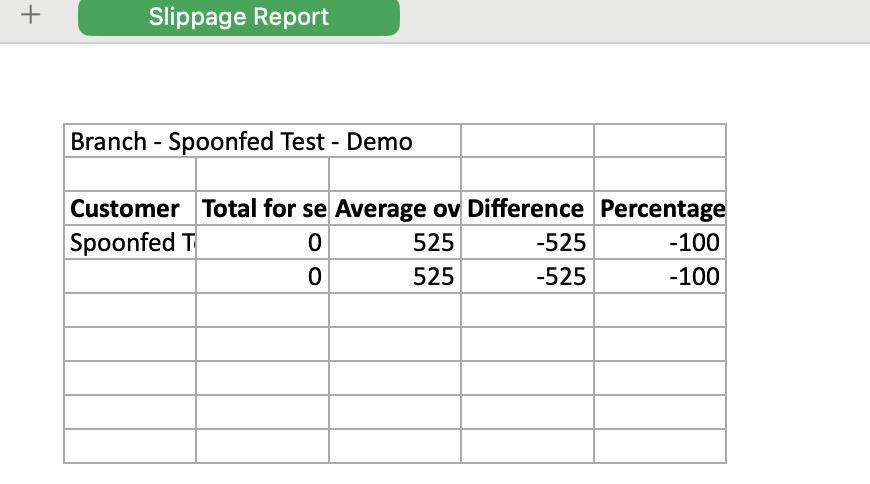
Task: Select first row difference value -525
Action: 527,243
